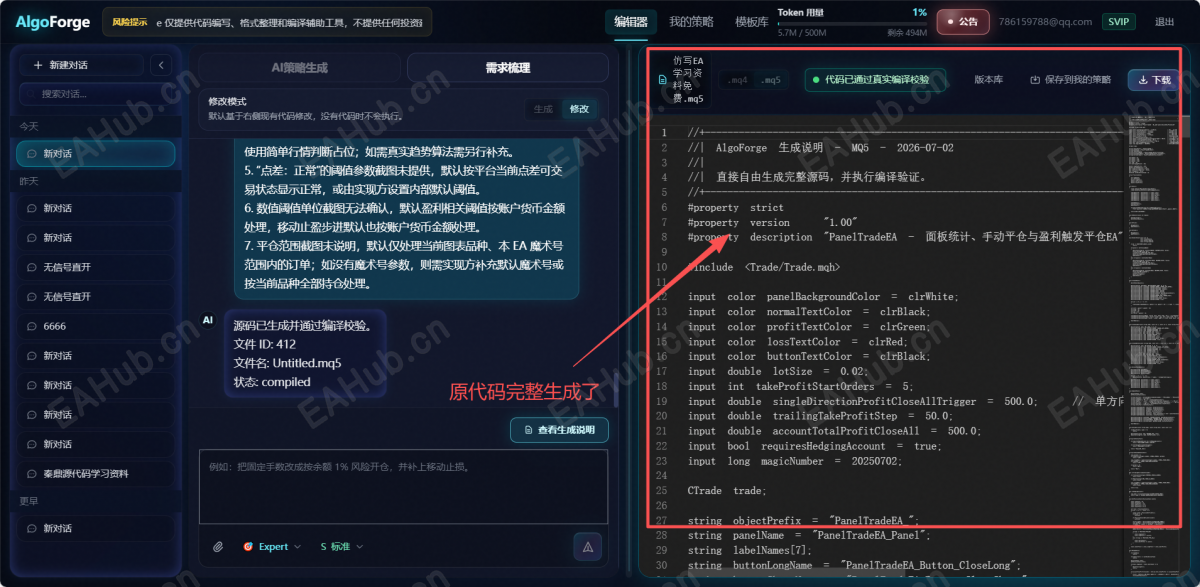
Task: Switch to the 需求梳理 tab
Action: coord(508,68)
